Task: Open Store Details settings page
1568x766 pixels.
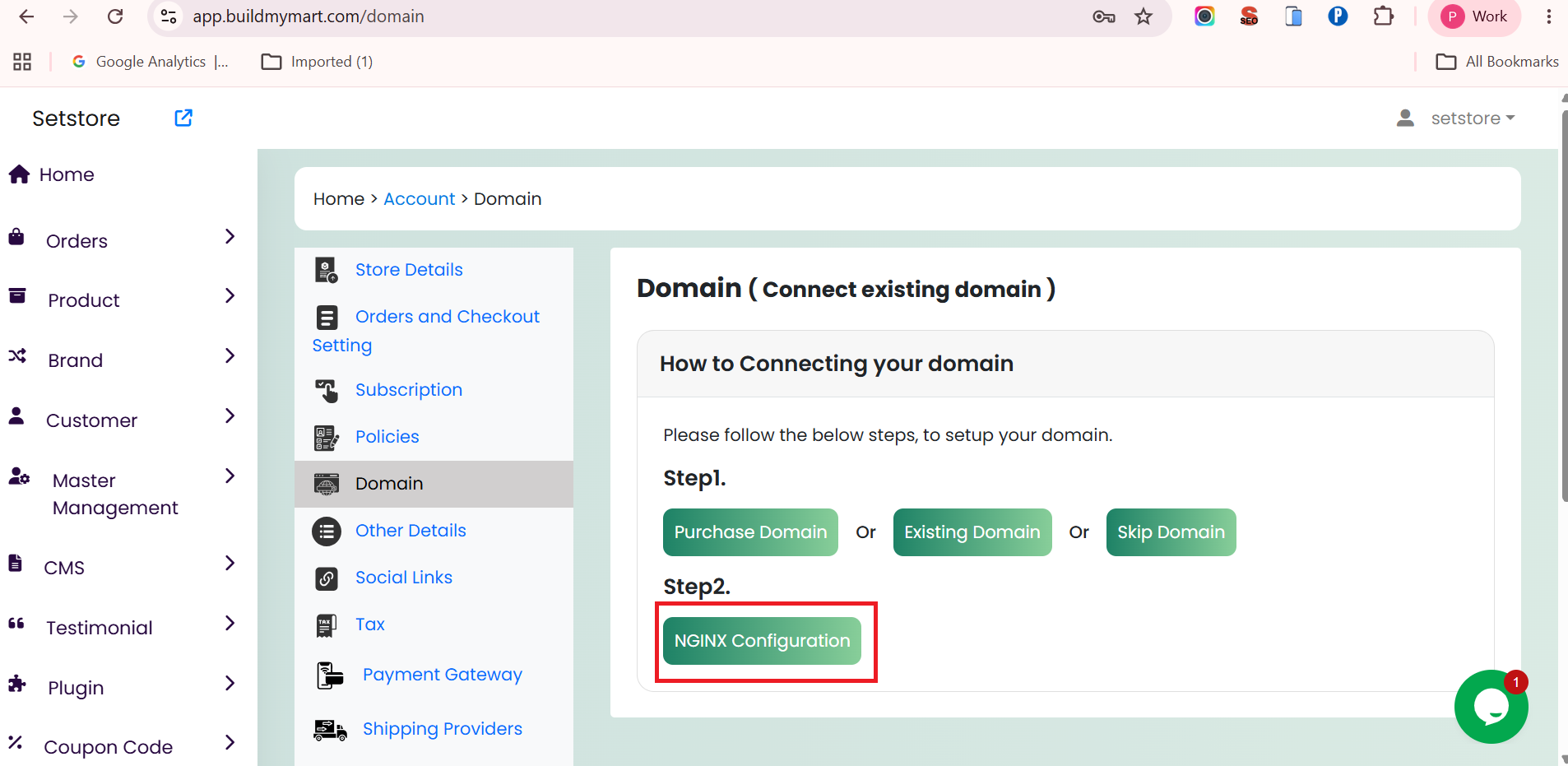Action: 409,270
